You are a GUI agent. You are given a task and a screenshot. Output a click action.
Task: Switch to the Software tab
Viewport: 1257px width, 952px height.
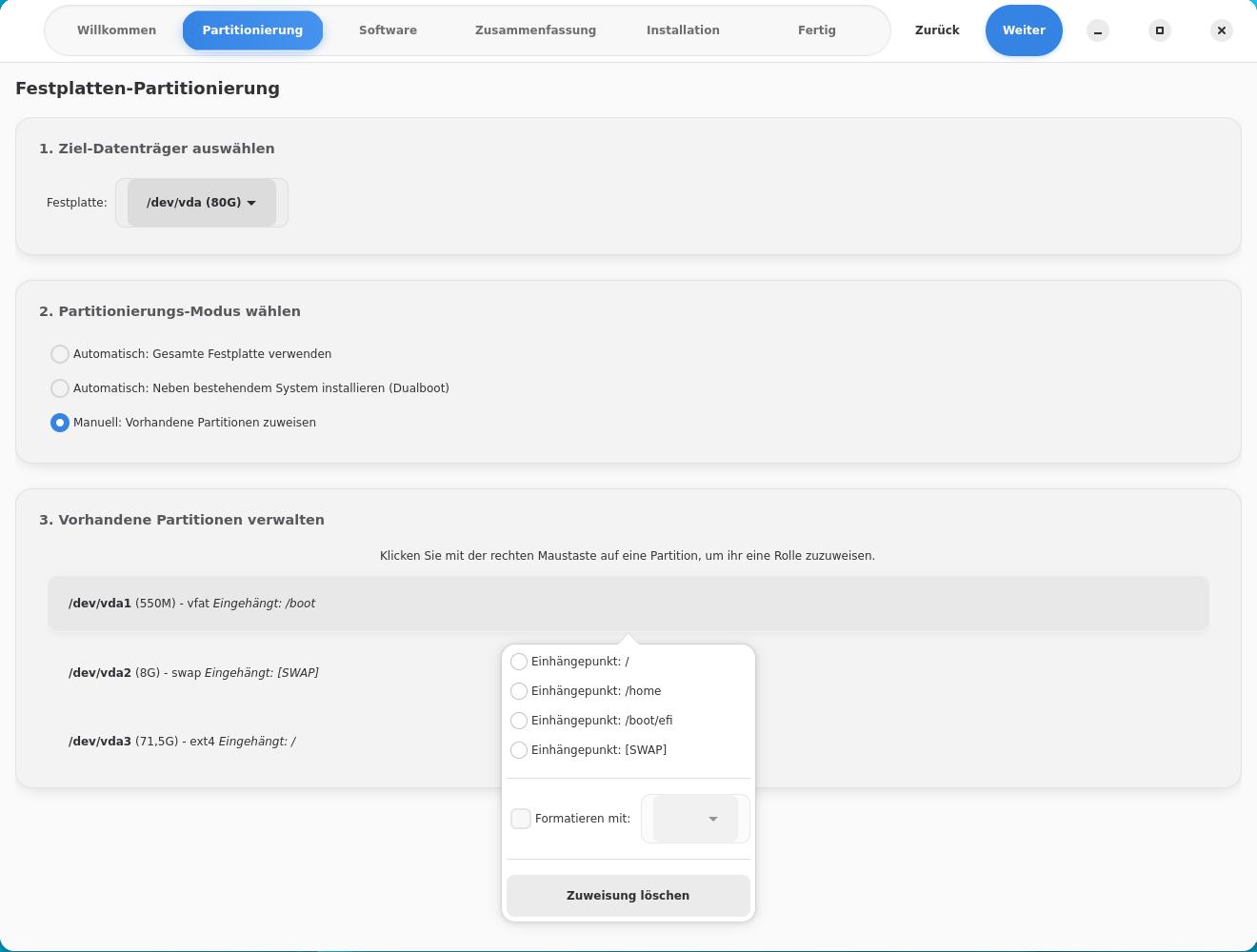tap(388, 30)
